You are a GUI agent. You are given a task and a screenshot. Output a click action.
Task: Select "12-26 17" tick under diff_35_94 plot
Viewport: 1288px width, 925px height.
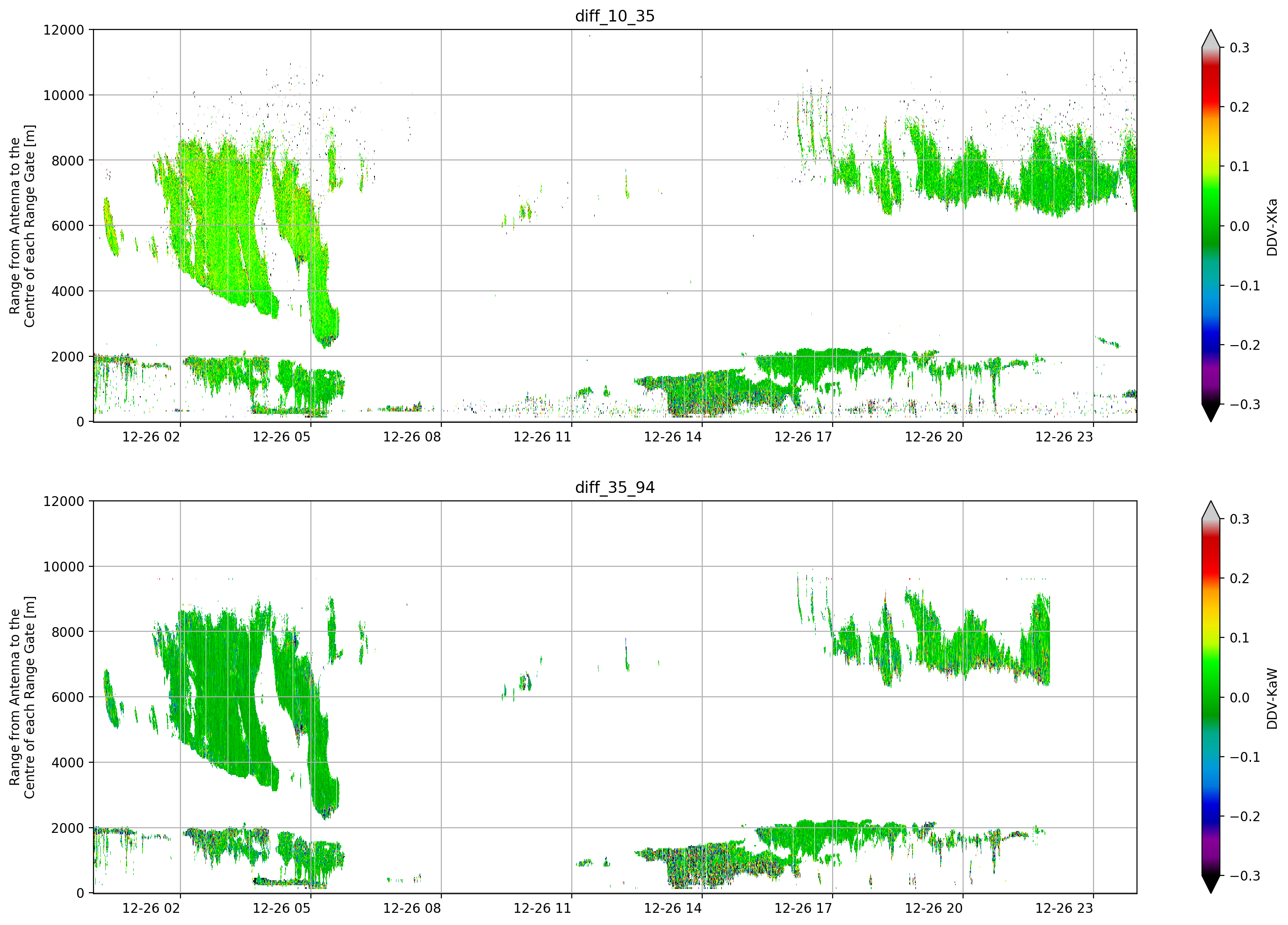(x=804, y=909)
